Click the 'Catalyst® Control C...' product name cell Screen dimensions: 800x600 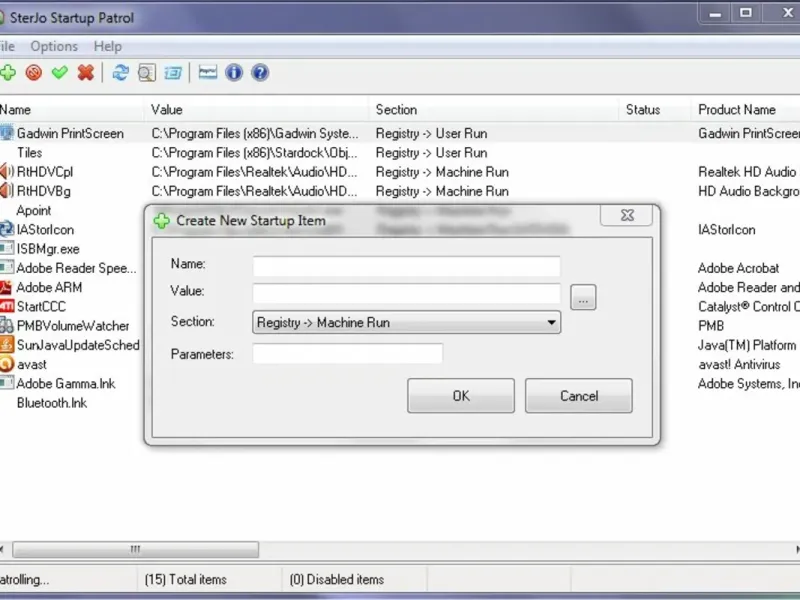tap(749, 307)
